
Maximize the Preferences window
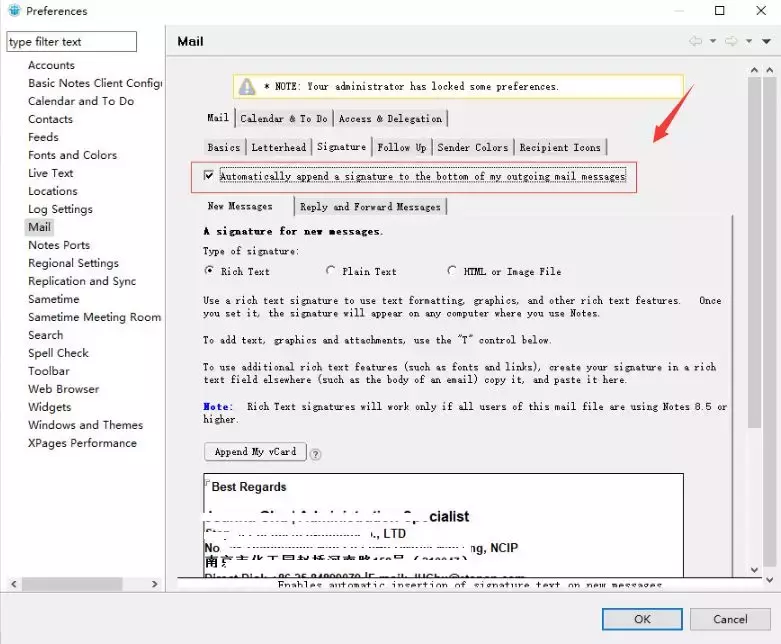tap(719, 10)
